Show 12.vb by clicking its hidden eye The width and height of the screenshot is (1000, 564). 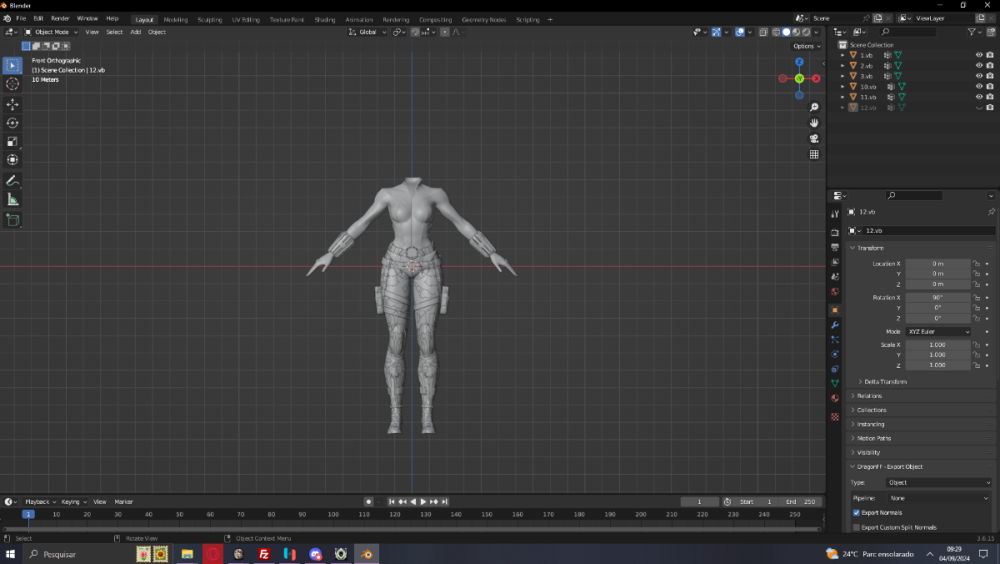click(979, 107)
